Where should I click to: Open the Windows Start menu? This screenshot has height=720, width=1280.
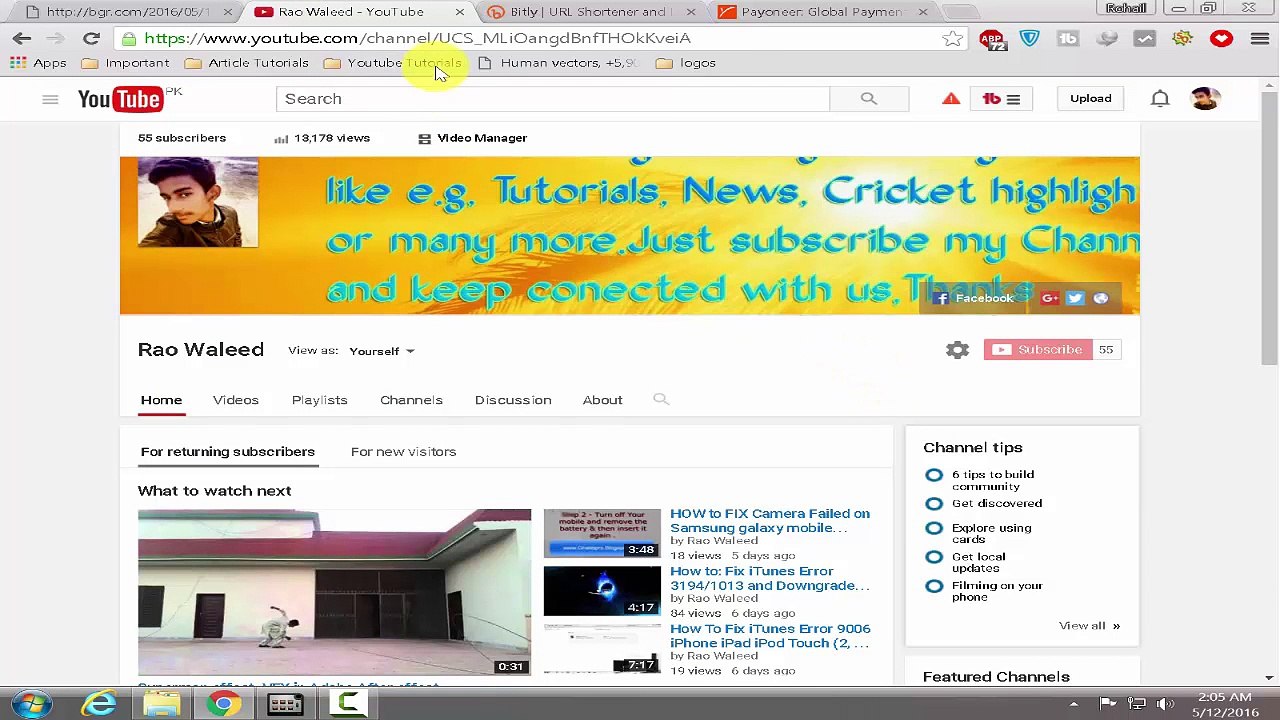(x=32, y=704)
